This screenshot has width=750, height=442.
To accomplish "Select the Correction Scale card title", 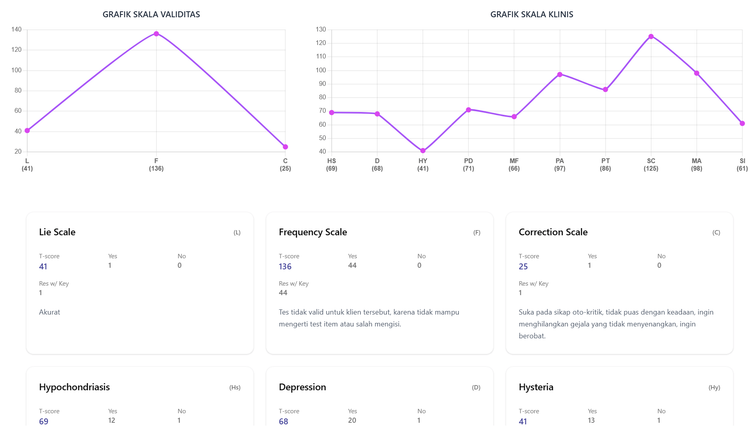I will (x=553, y=232).
